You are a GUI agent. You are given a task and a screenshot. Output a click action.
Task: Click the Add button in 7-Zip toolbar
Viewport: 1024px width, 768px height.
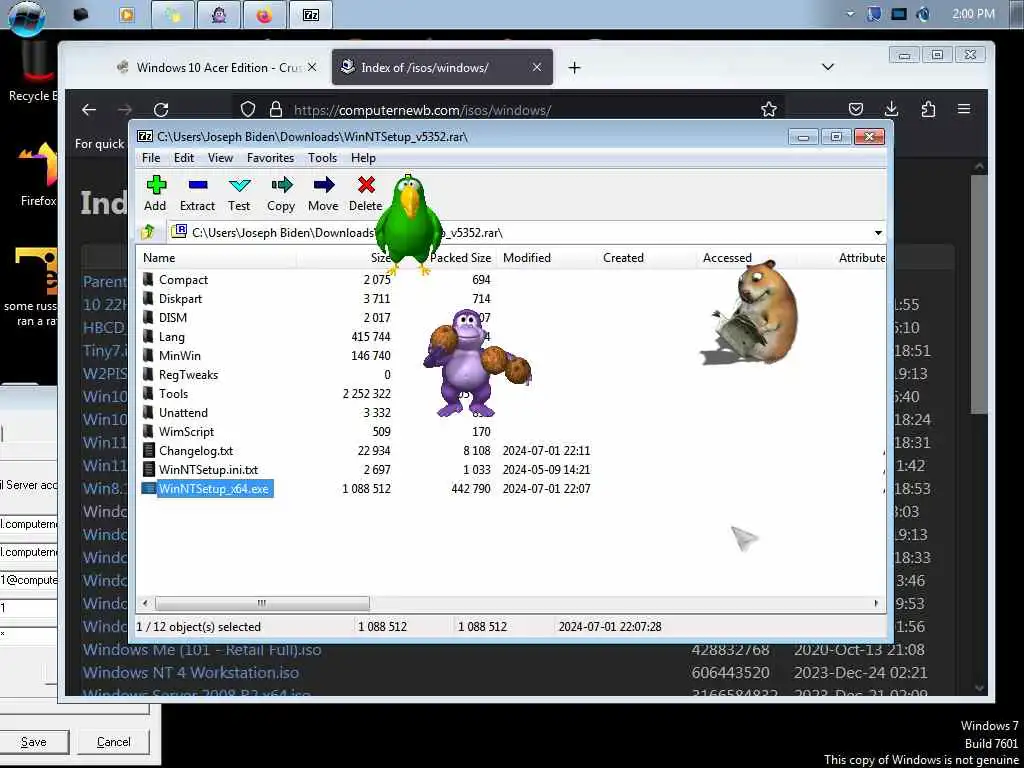click(155, 193)
